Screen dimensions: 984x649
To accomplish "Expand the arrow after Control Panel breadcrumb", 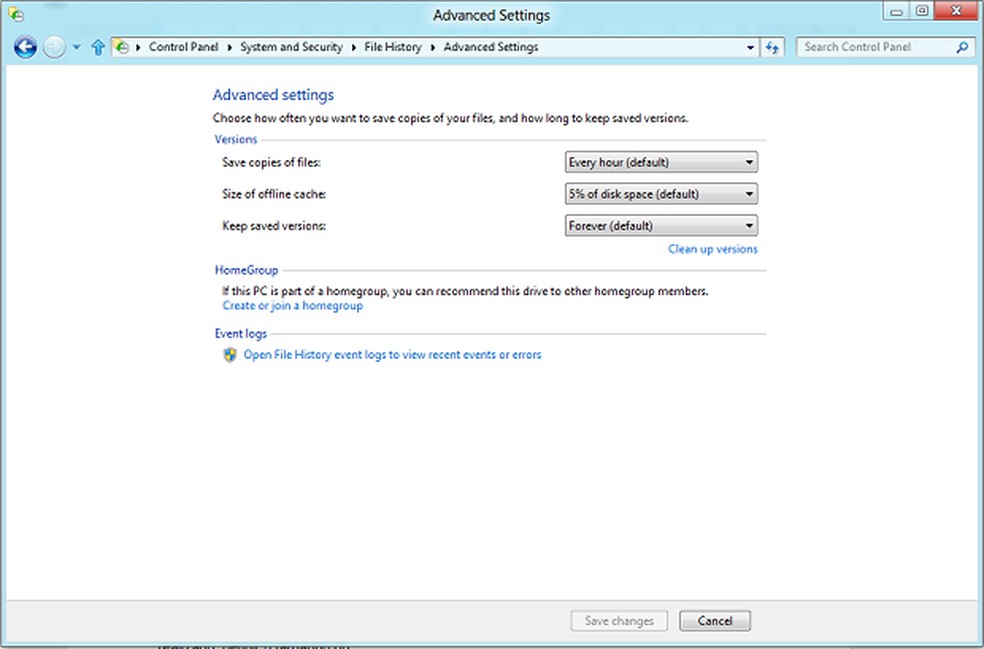I will 229,47.
